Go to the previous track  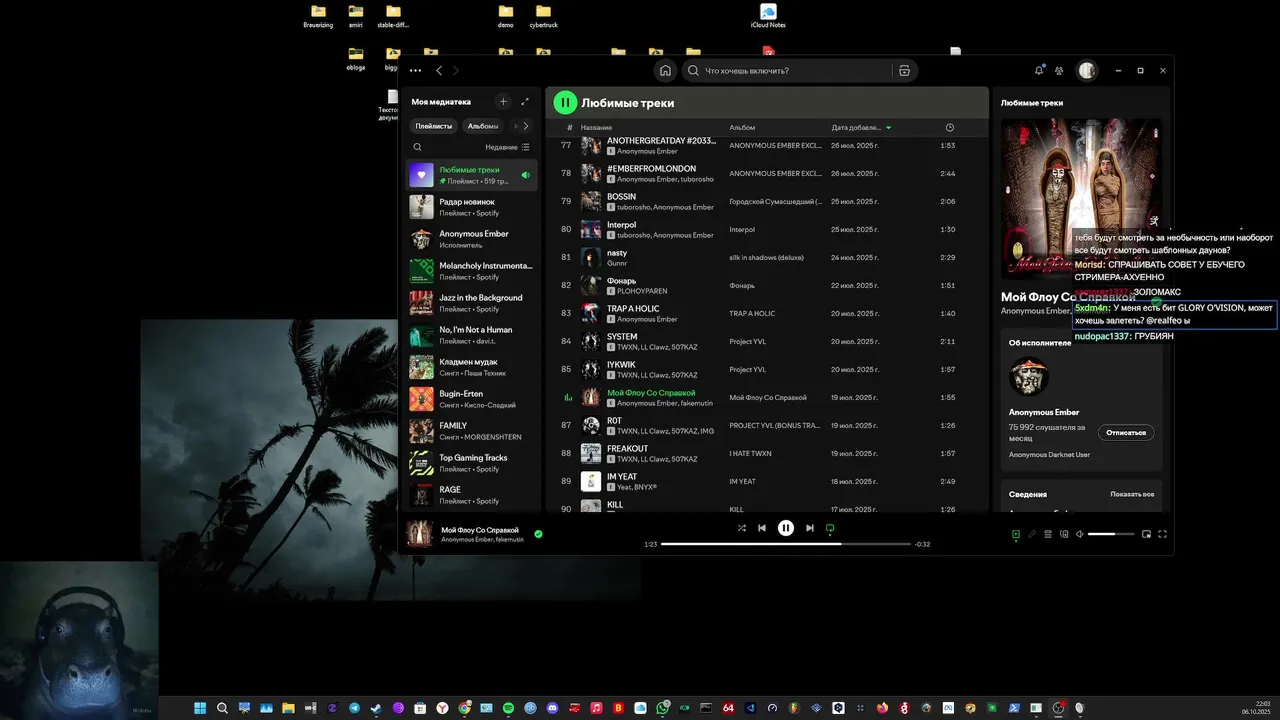[x=762, y=528]
